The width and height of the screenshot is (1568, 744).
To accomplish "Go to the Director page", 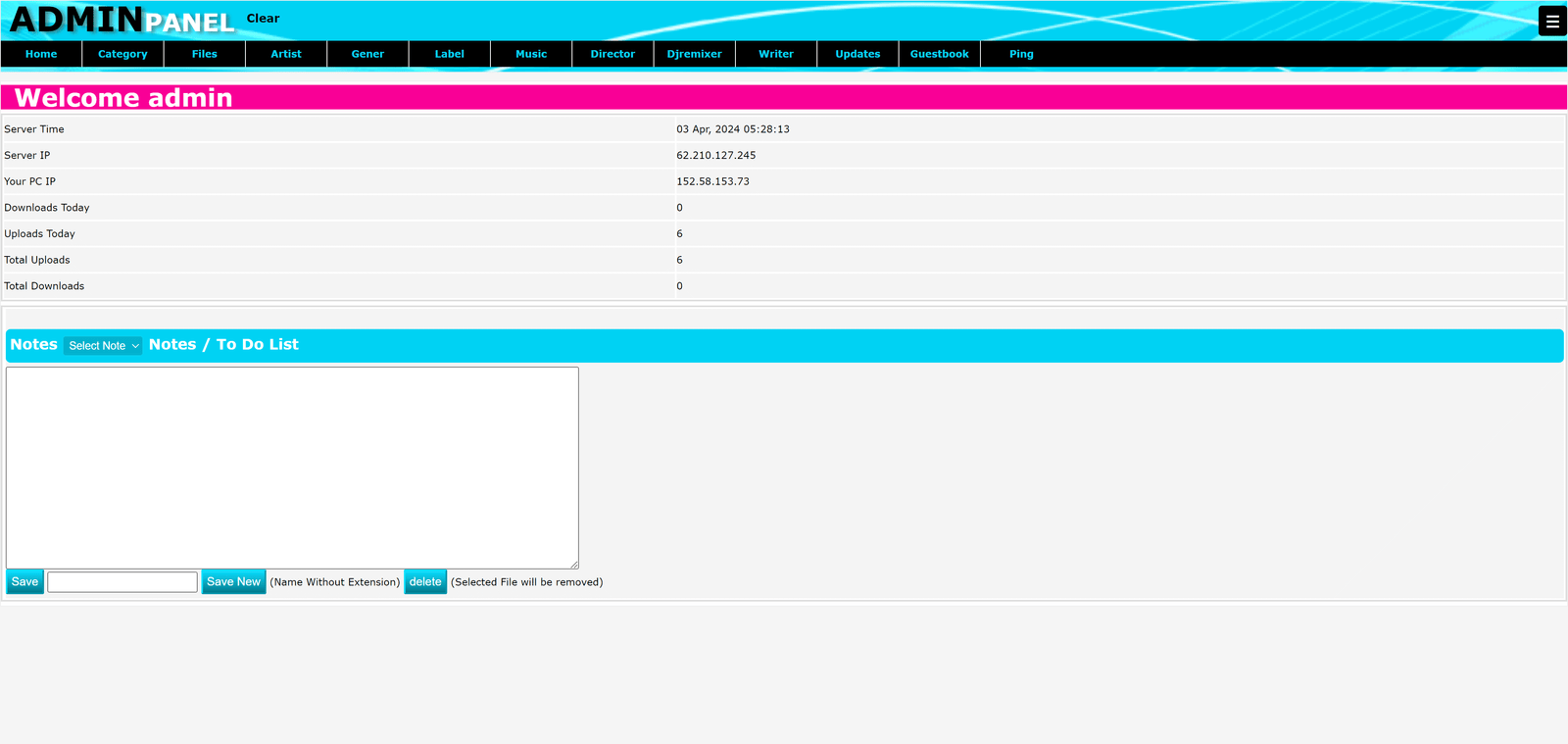I will click(x=612, y=54).
